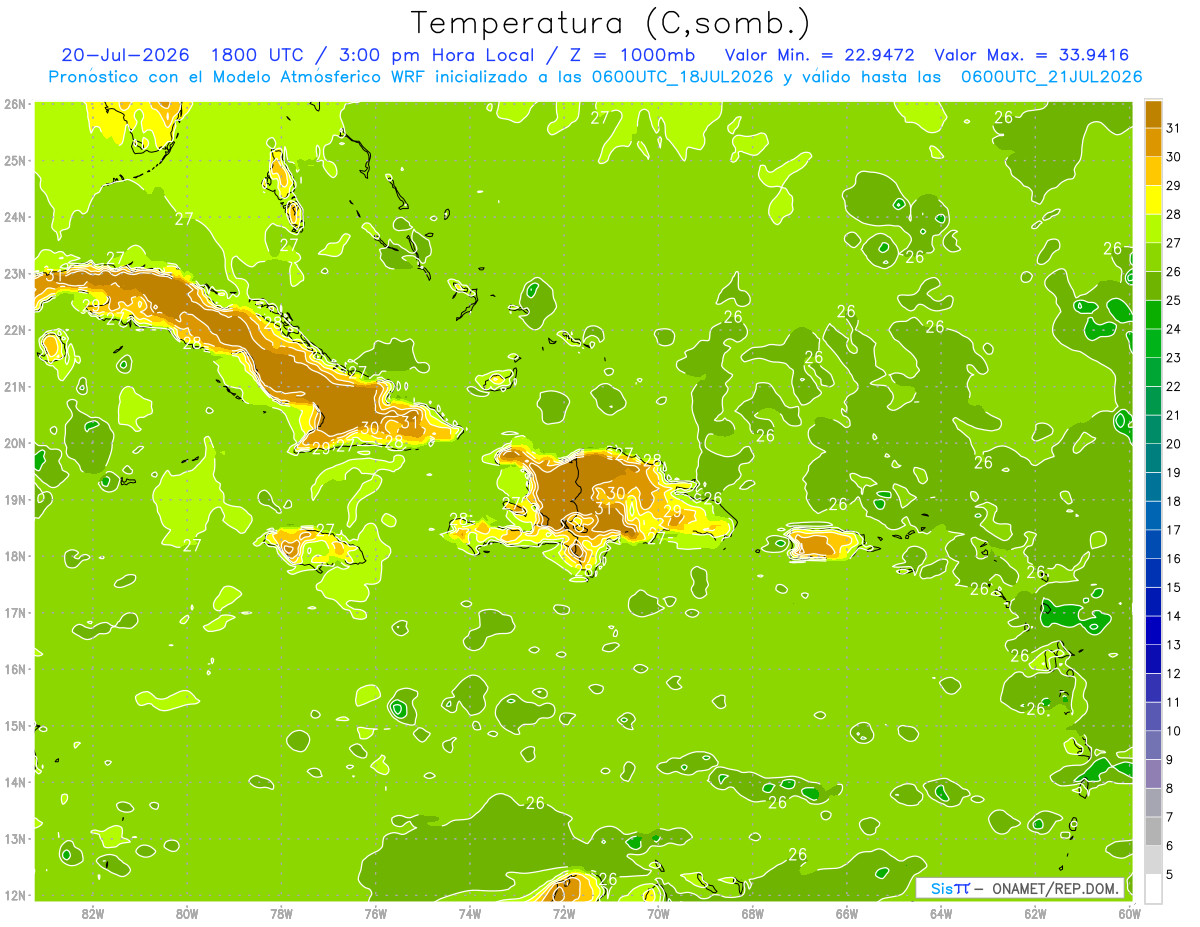
Task: Click yellow legend swatch between 28 and 29
Action: 1153,199
